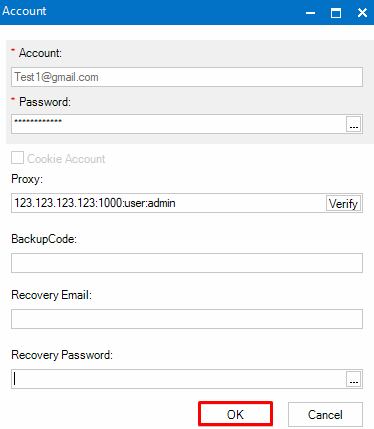Click the ellipsis button in Password field
374x429 pixels.
pyautogui.click(x=354, y=124)
